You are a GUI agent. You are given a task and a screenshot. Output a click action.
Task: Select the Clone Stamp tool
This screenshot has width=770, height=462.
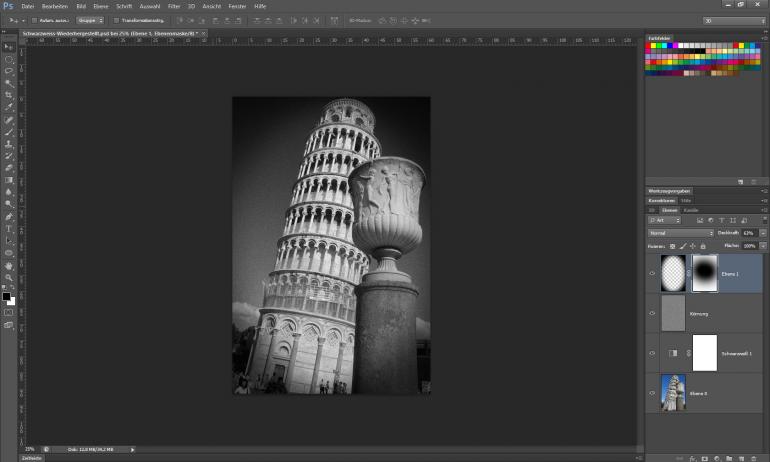(x=8, y=144)
